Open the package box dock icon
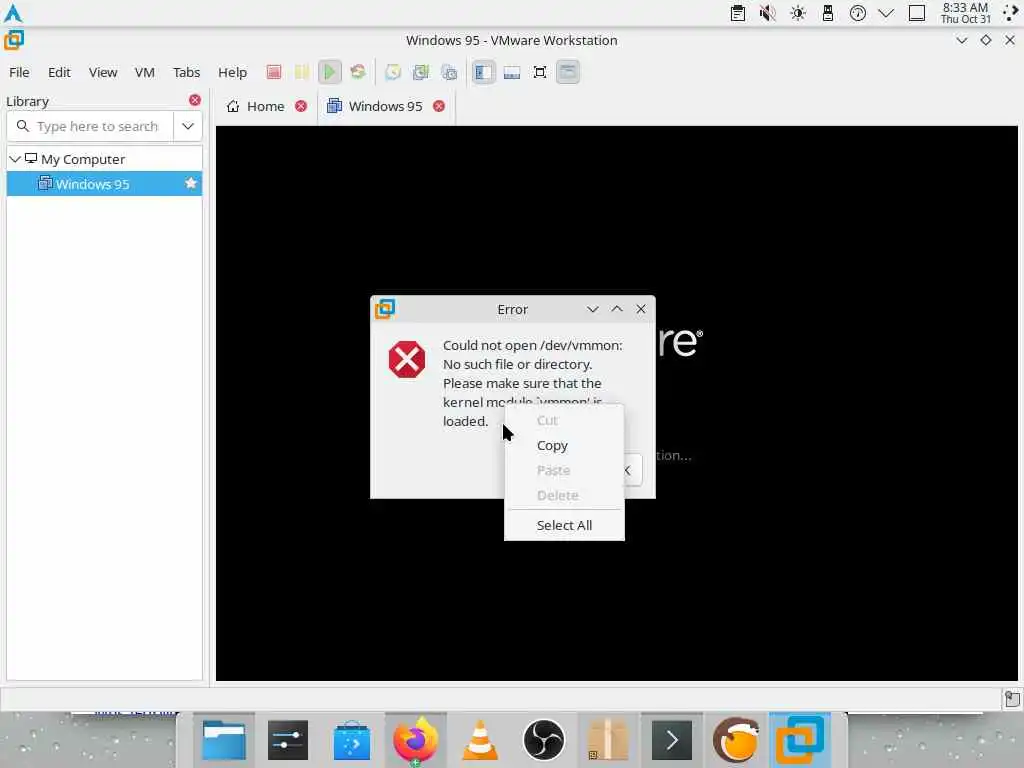Screen dimensions: 1024x768 [x=608, y=740]
